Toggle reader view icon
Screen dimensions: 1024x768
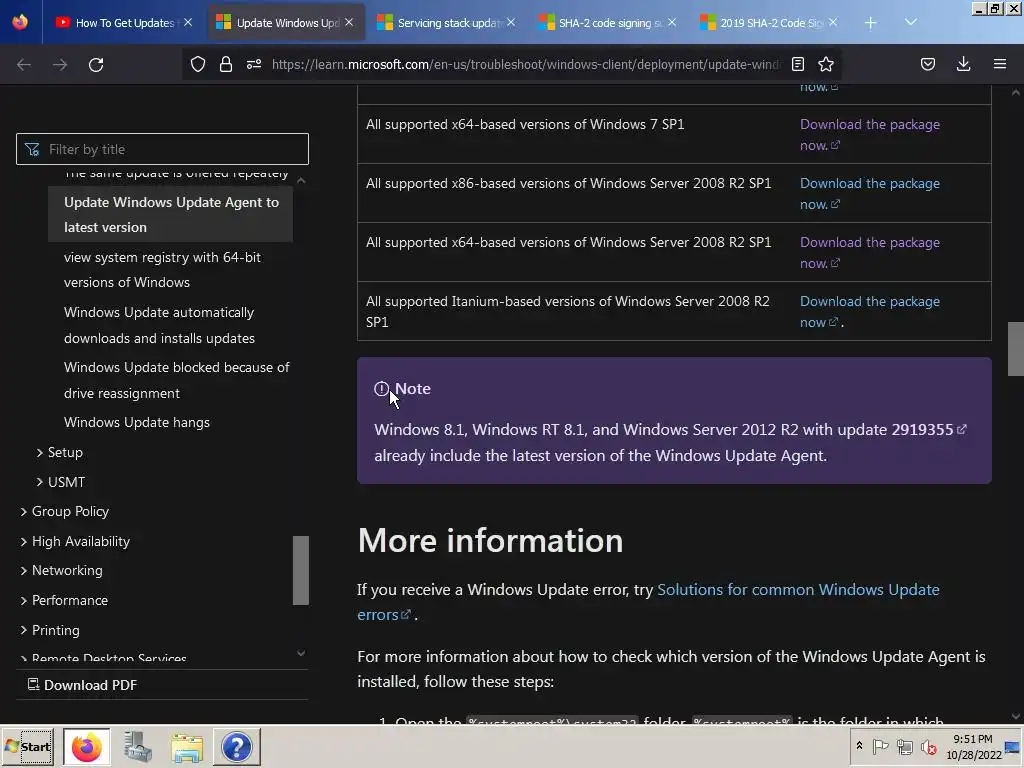(797, 64)
